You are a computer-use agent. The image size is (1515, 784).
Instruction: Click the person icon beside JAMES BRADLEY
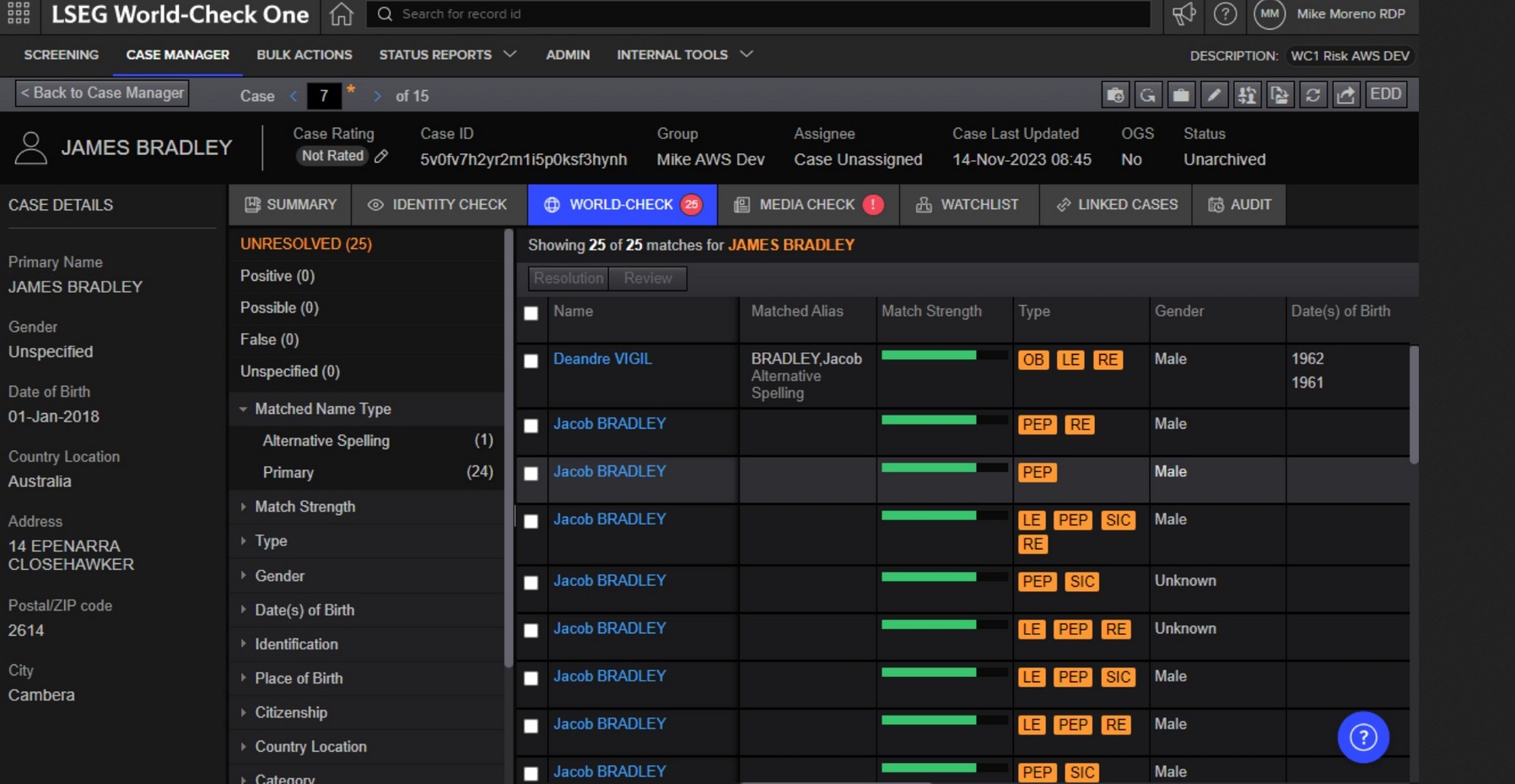(x=30, y=148)
